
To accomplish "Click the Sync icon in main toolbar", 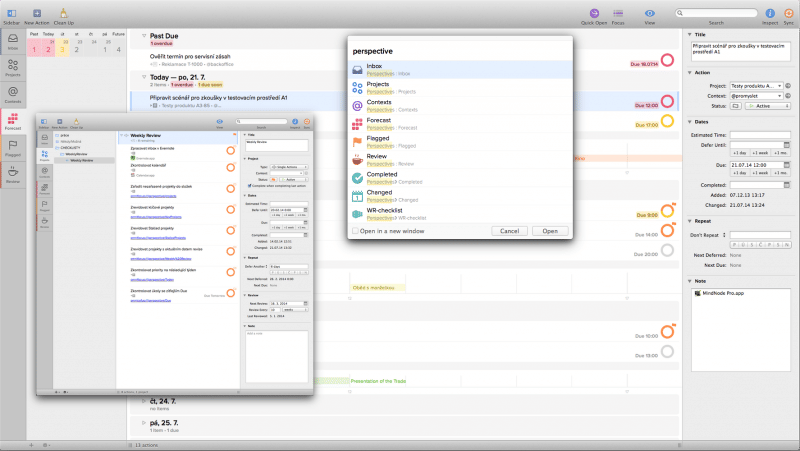I will click(787, 13).
